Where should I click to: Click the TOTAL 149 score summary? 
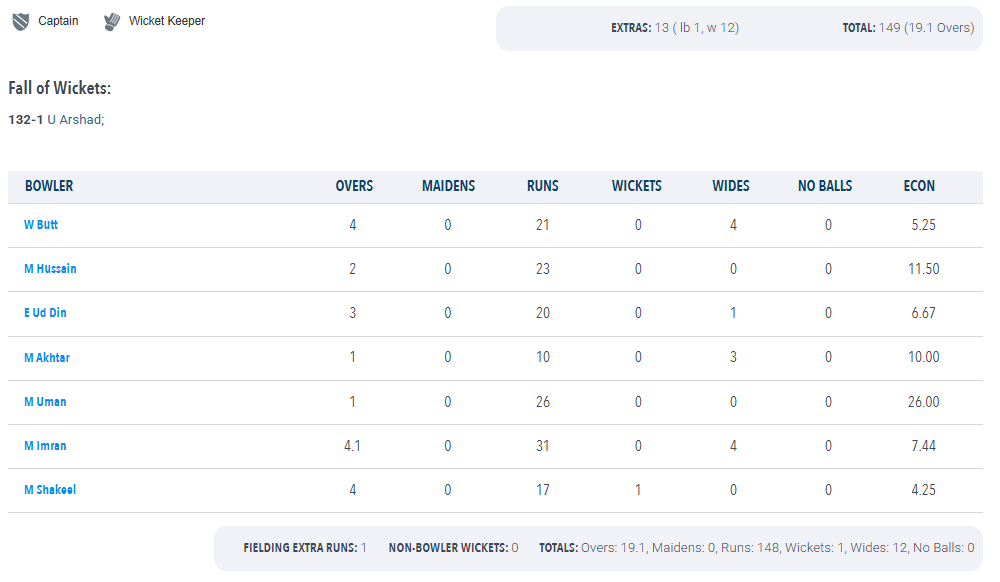[x=908, y=28]
